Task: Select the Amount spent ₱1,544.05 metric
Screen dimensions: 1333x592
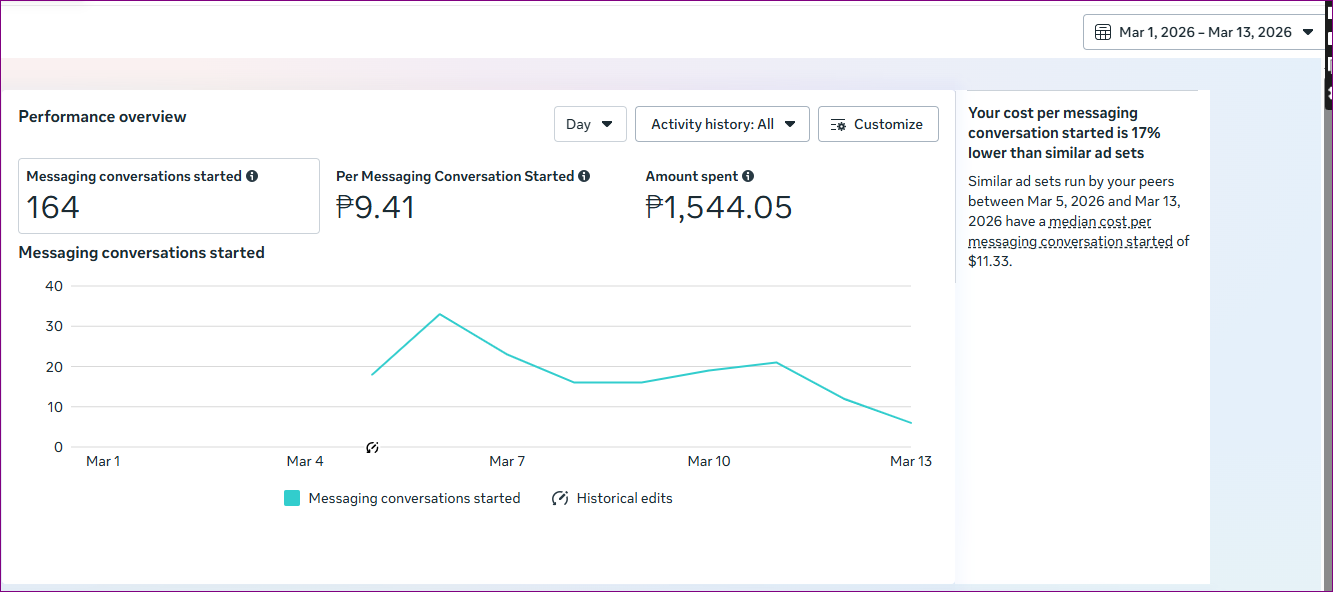Action: click(718, 207)
